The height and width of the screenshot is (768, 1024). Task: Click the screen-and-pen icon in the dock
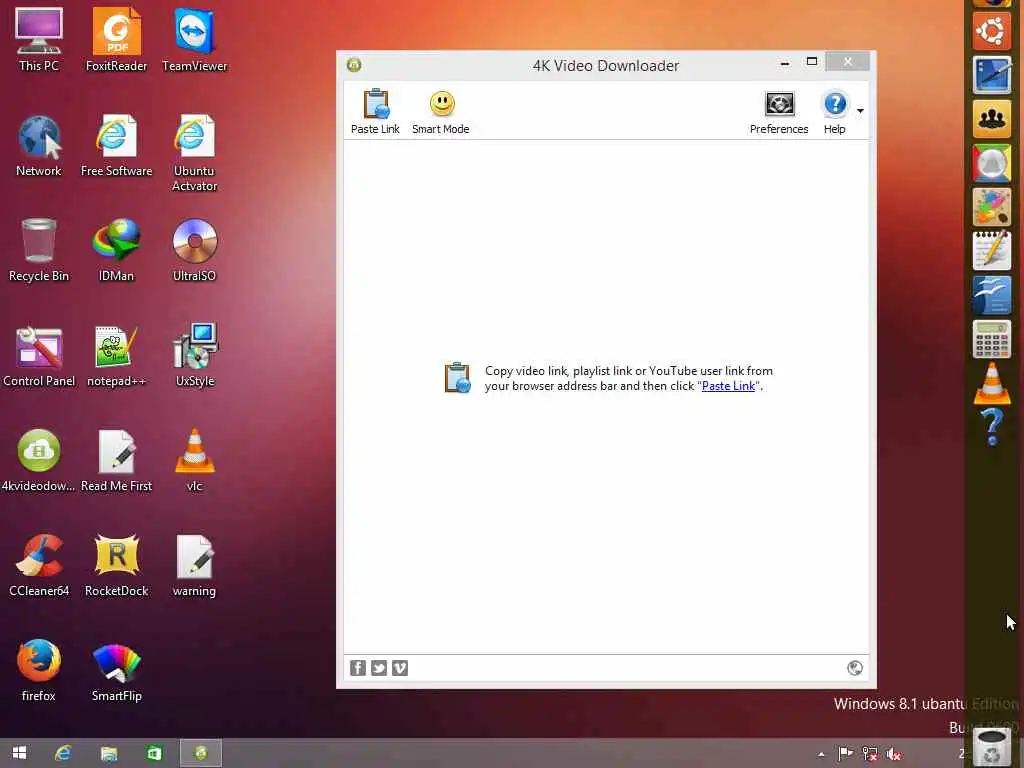[x=991, y=74]
